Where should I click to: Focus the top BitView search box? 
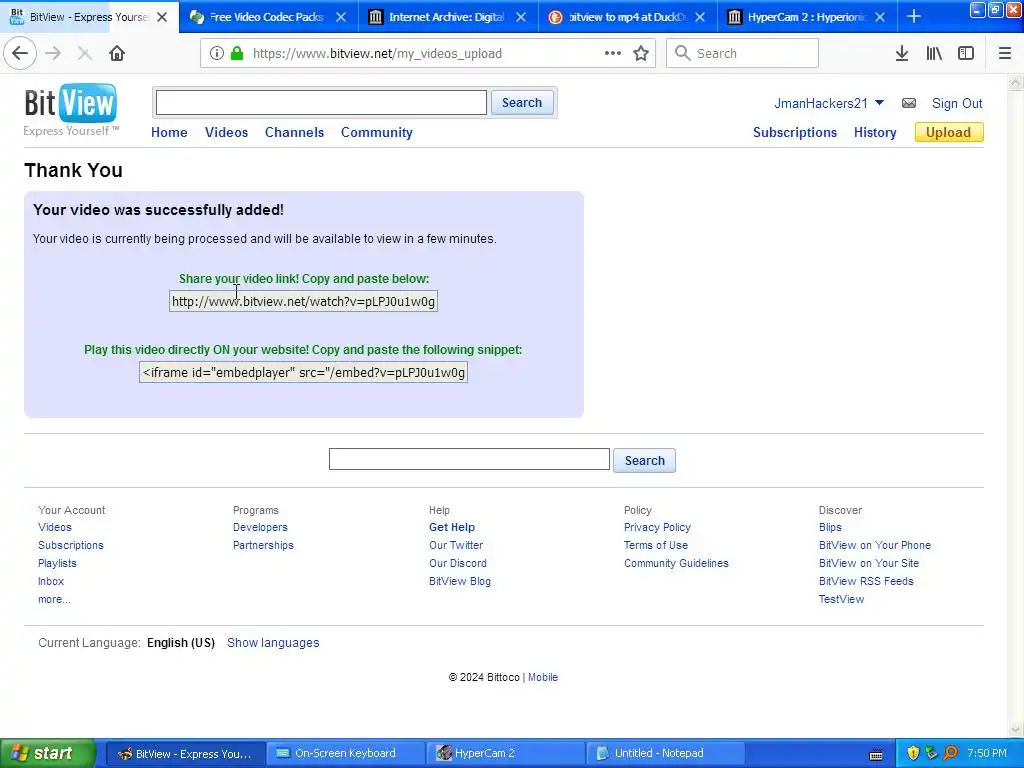tap(321, 103)
